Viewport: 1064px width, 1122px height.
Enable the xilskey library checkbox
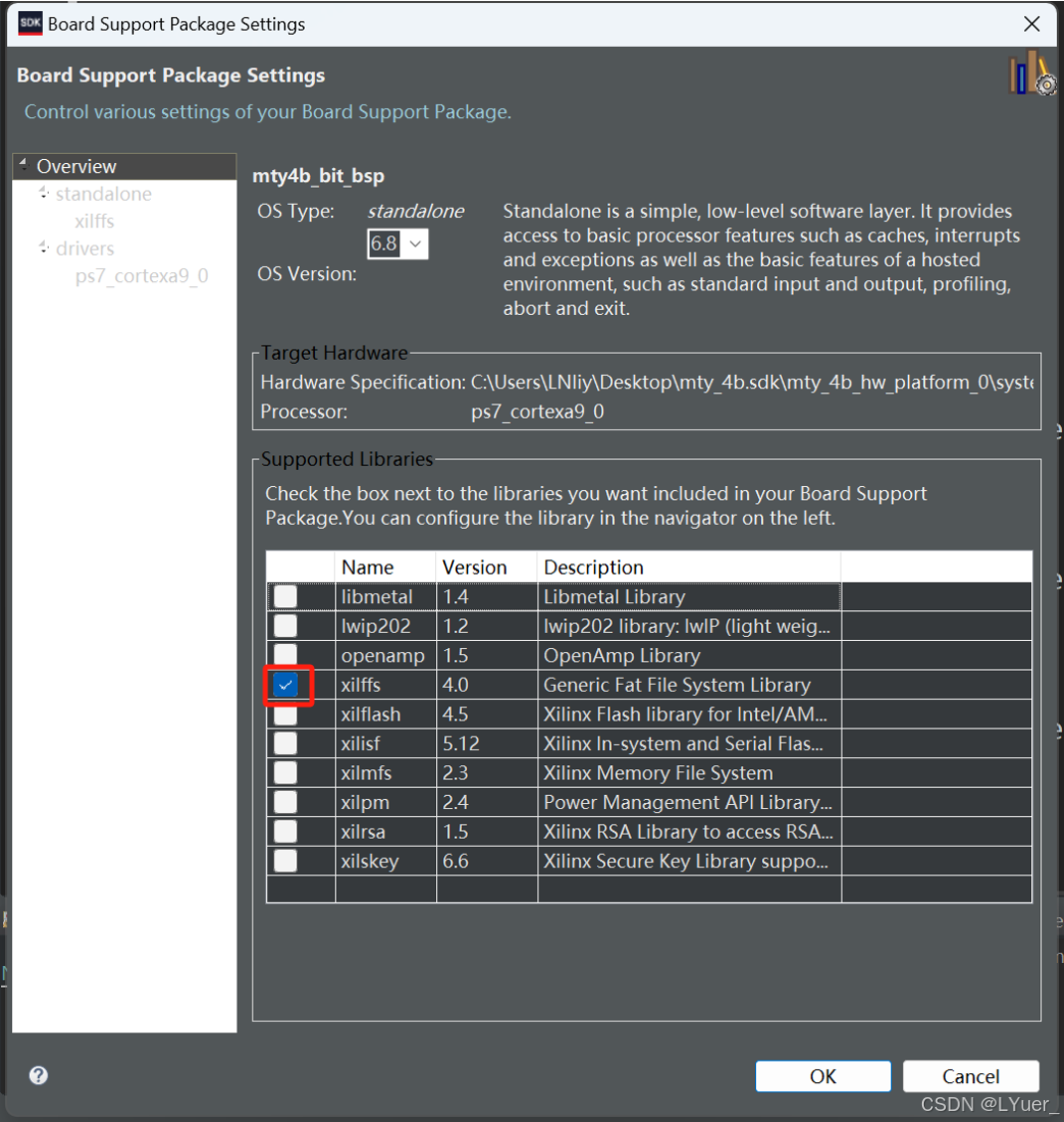click(285, 861)
